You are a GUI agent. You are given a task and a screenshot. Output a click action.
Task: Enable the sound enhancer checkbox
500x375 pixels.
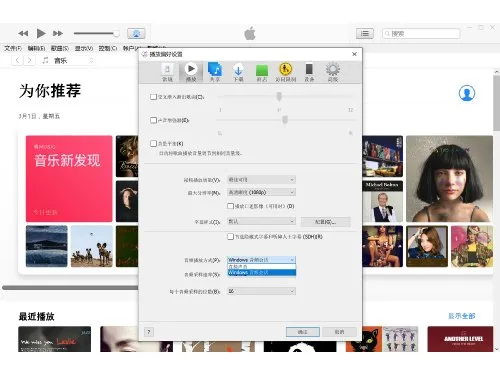tap(153, 120)
